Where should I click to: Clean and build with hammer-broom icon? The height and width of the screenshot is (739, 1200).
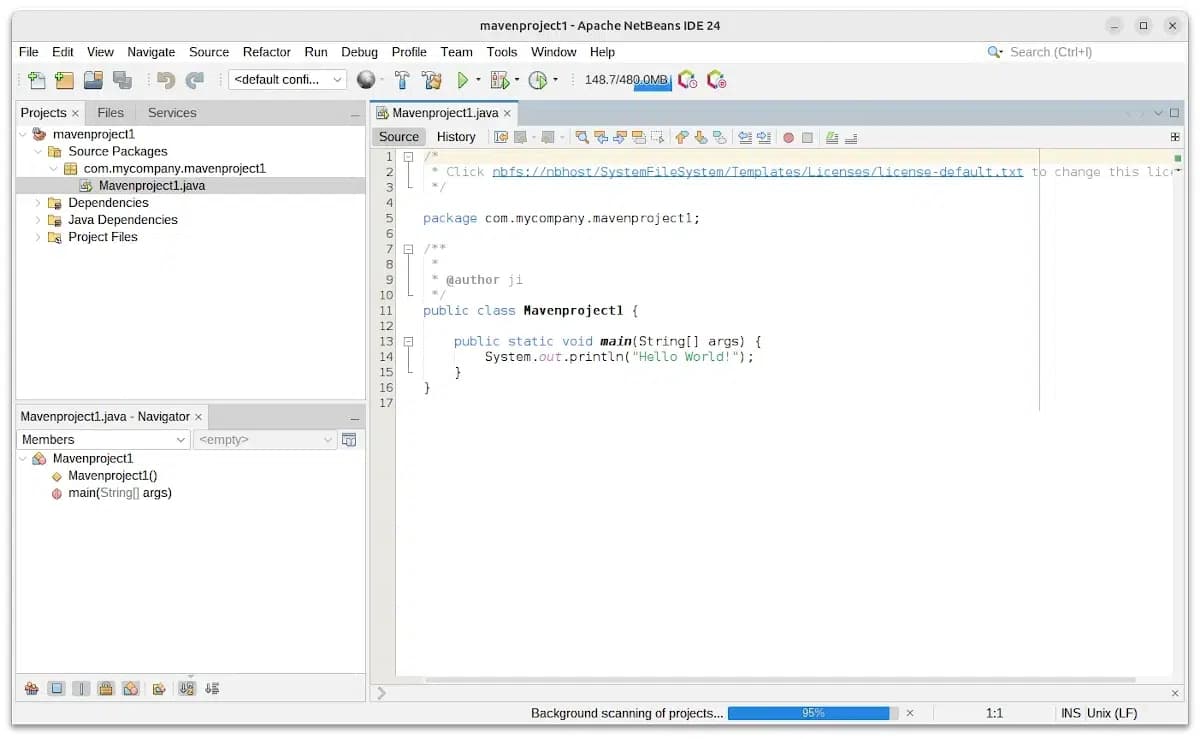tap(432, 80)
